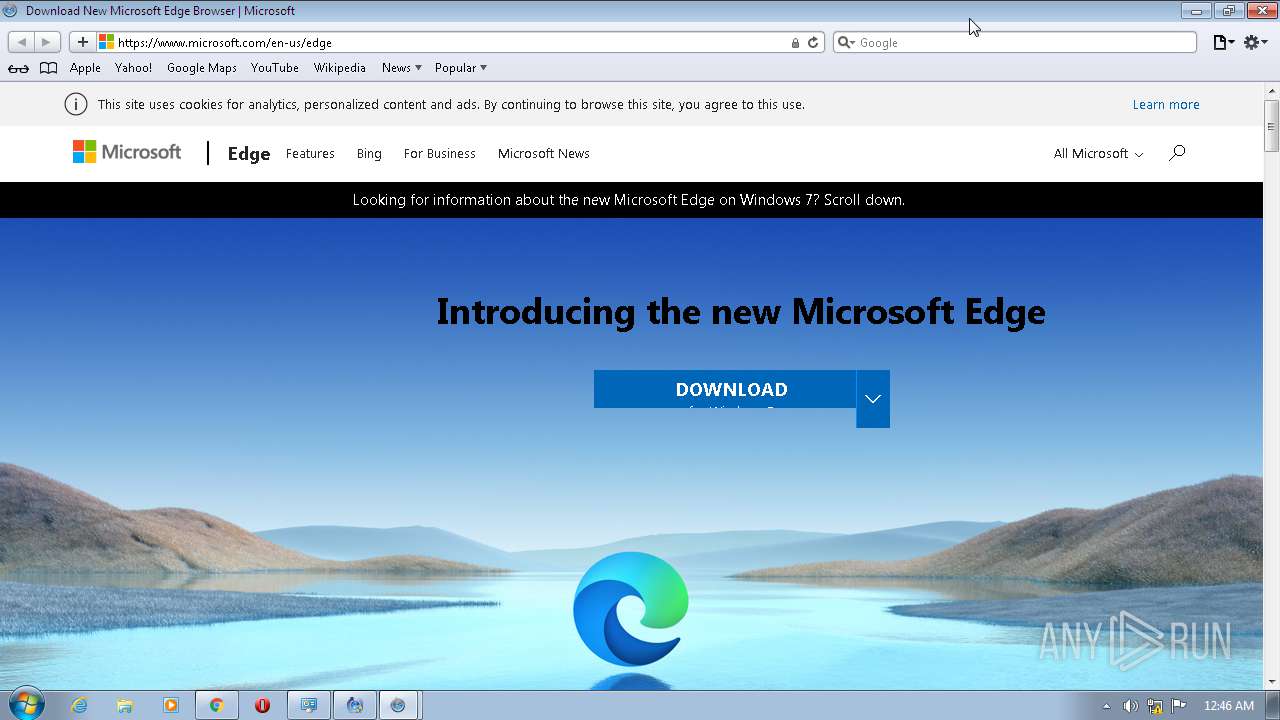The width and height of the screenshot is (1280, 720).
Task: Reload the page with the refresh icon
Action: pyautogui.click(x=813, y=43)
